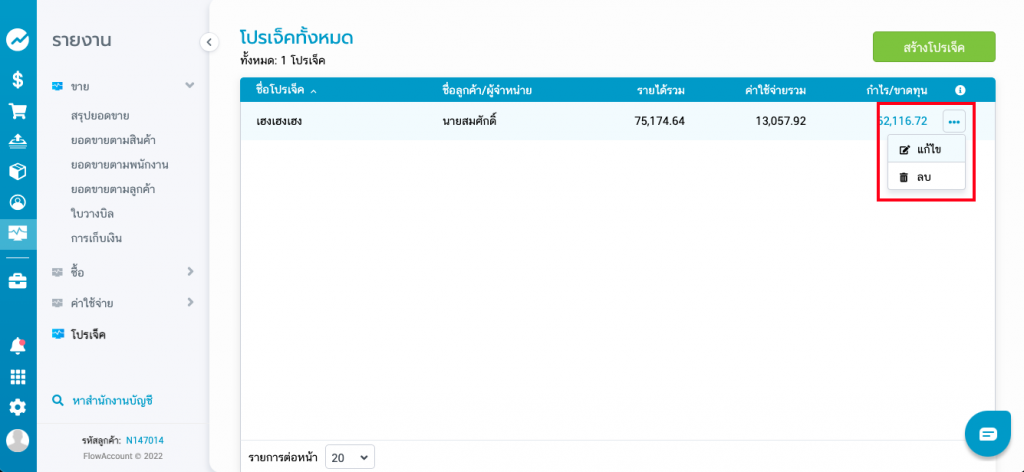
Task: Open สรุปยอดขาย report
Action: click(100, 116)
